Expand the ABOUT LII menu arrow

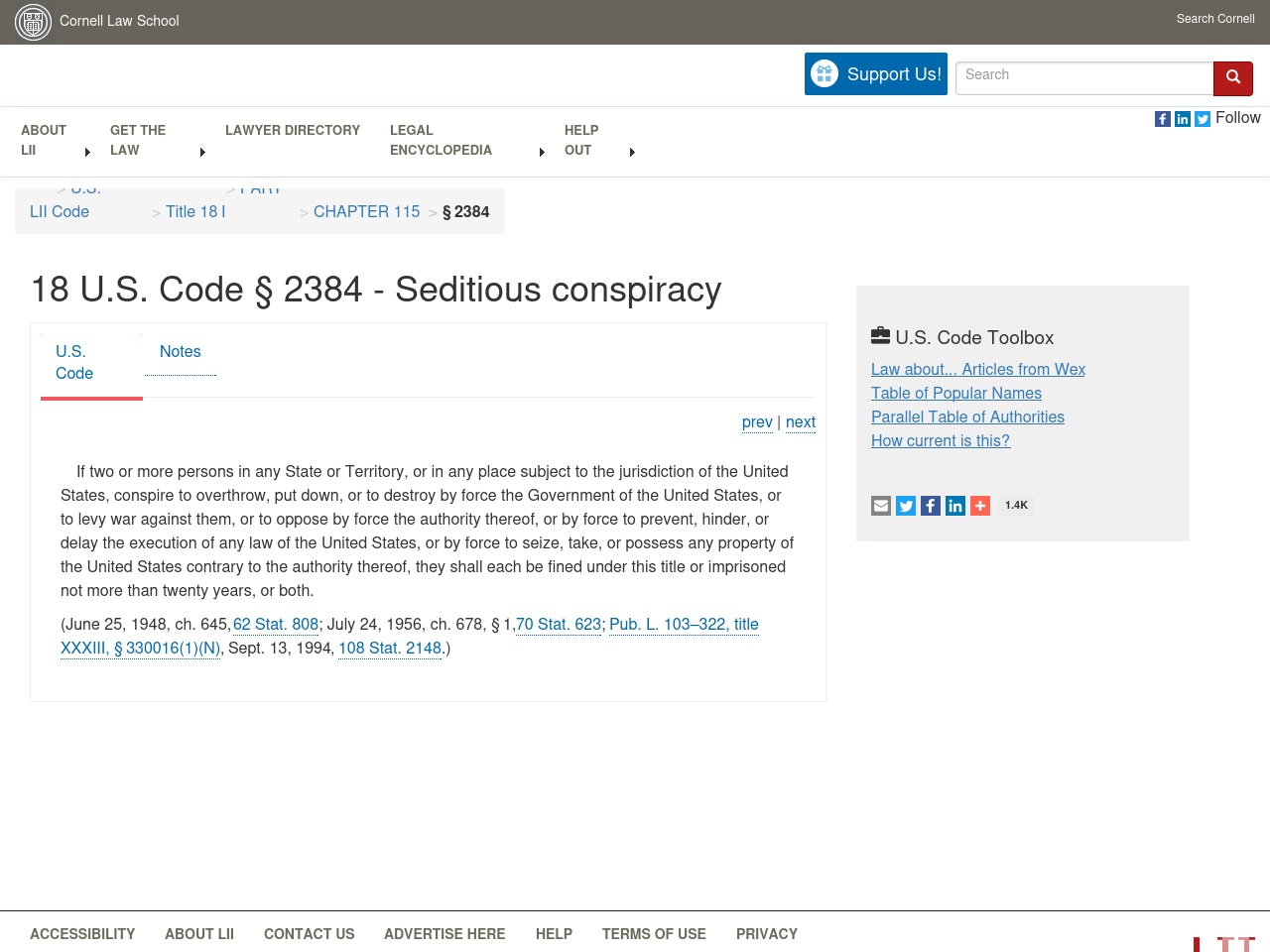(x=88, y=152)
